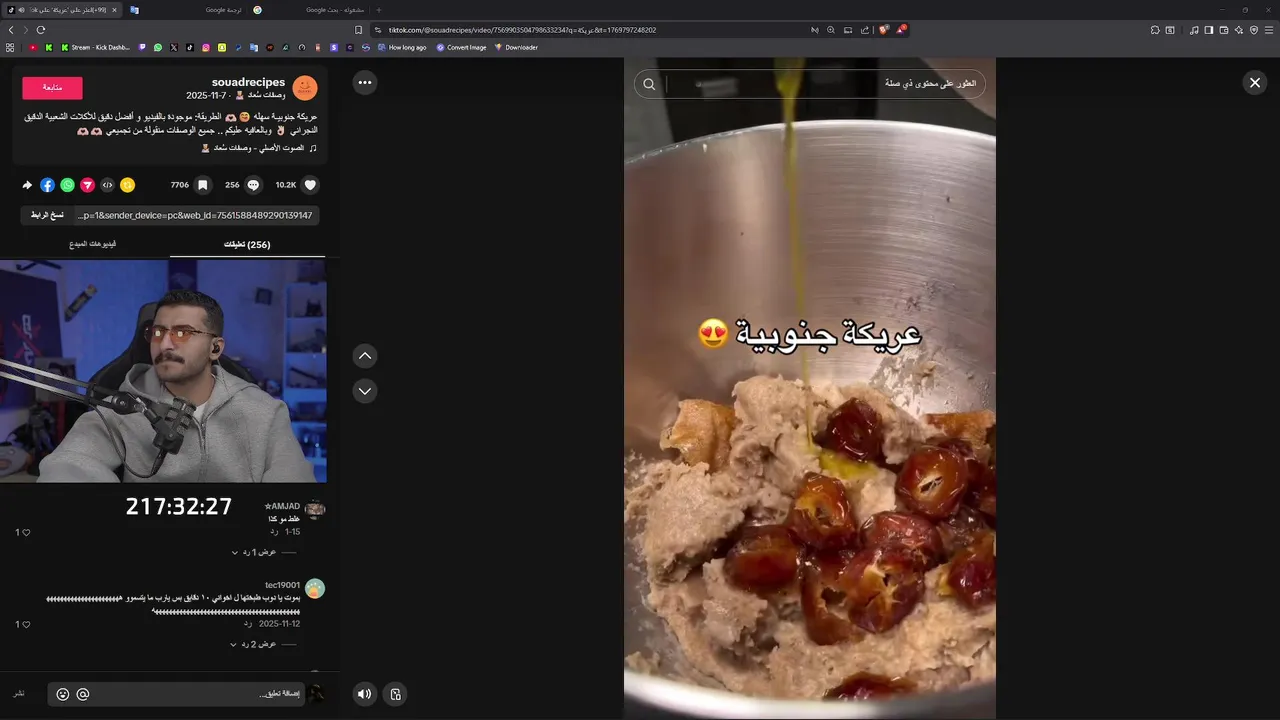Screen dimensions: 1280x720
Task: Open a new browser tab with plus
Action: [378, 10]
